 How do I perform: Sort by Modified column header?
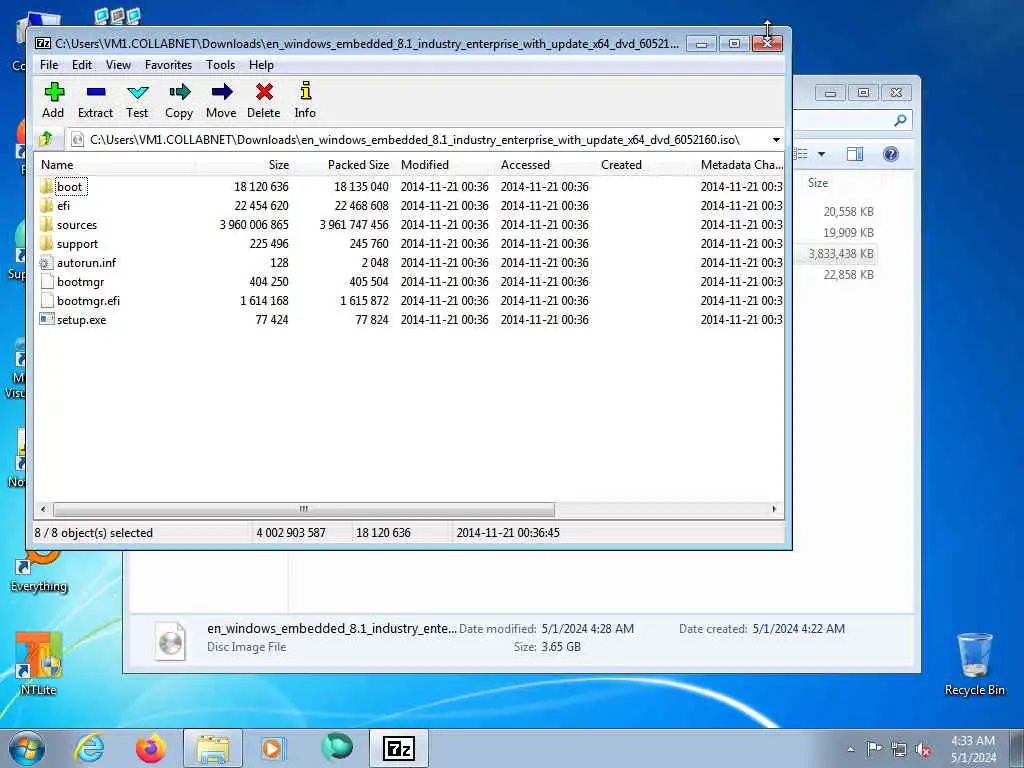coord(446,165)
